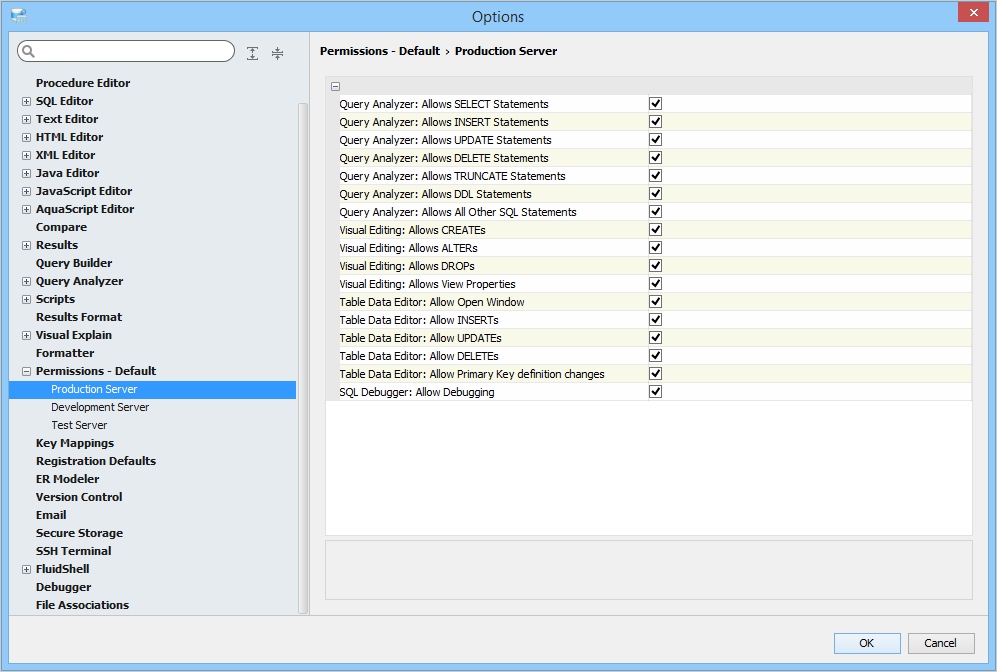Expand the Scripts node
The width and height of the screenshot is (997, 672).
coord(26,299)
